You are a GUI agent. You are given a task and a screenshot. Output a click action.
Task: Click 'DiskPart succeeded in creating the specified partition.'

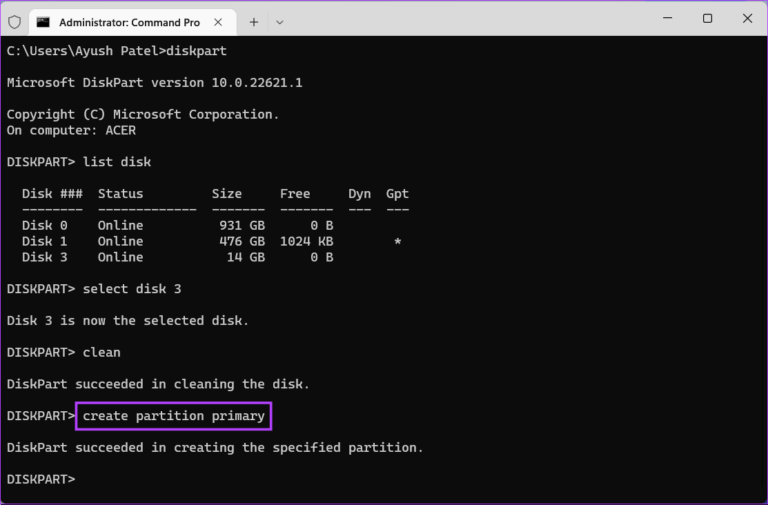click(215, 448)
